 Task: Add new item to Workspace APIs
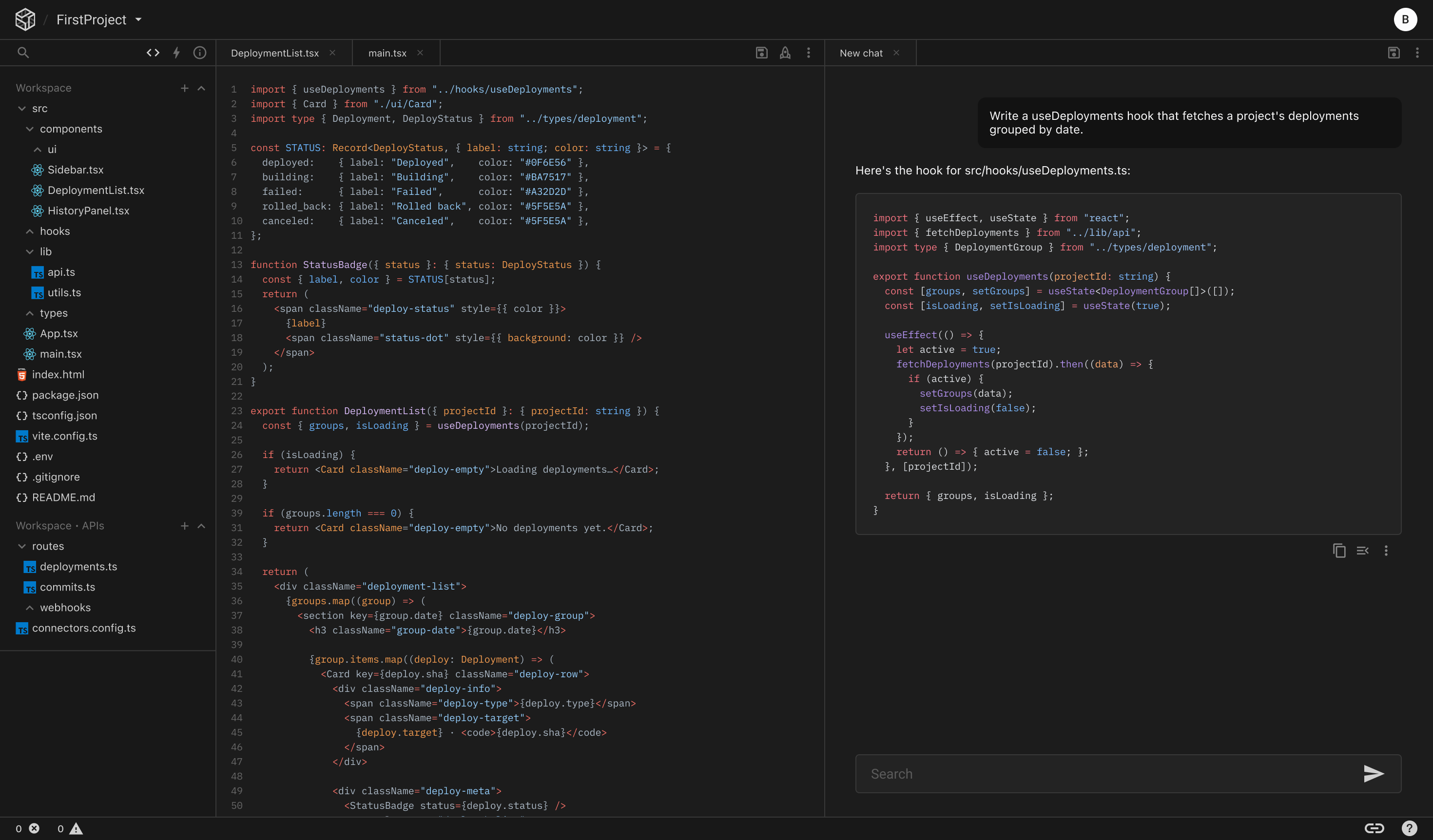184,526
